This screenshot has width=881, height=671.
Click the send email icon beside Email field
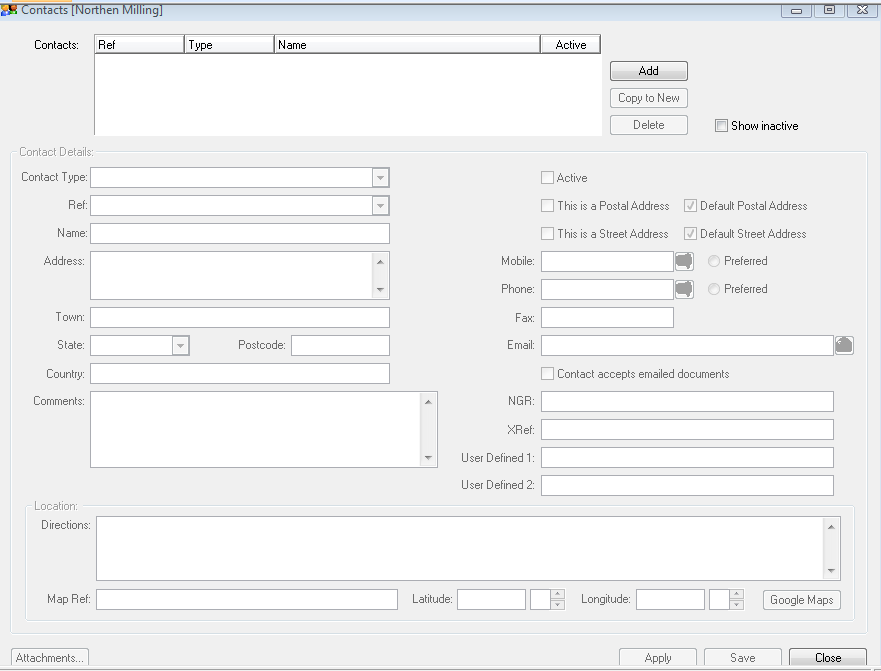[844, 345]
